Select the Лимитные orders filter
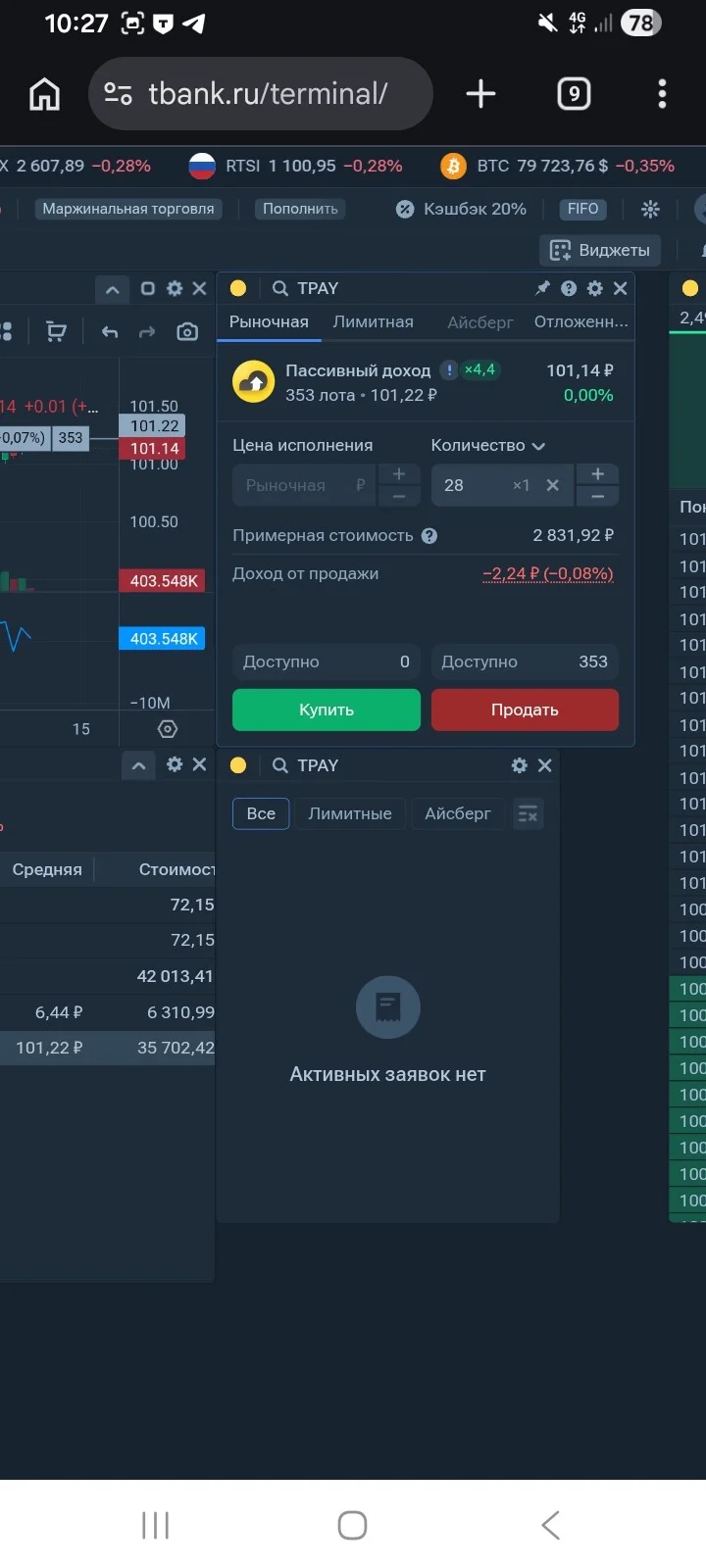This screenshot has height=1568, width=706. coord(350,813)
